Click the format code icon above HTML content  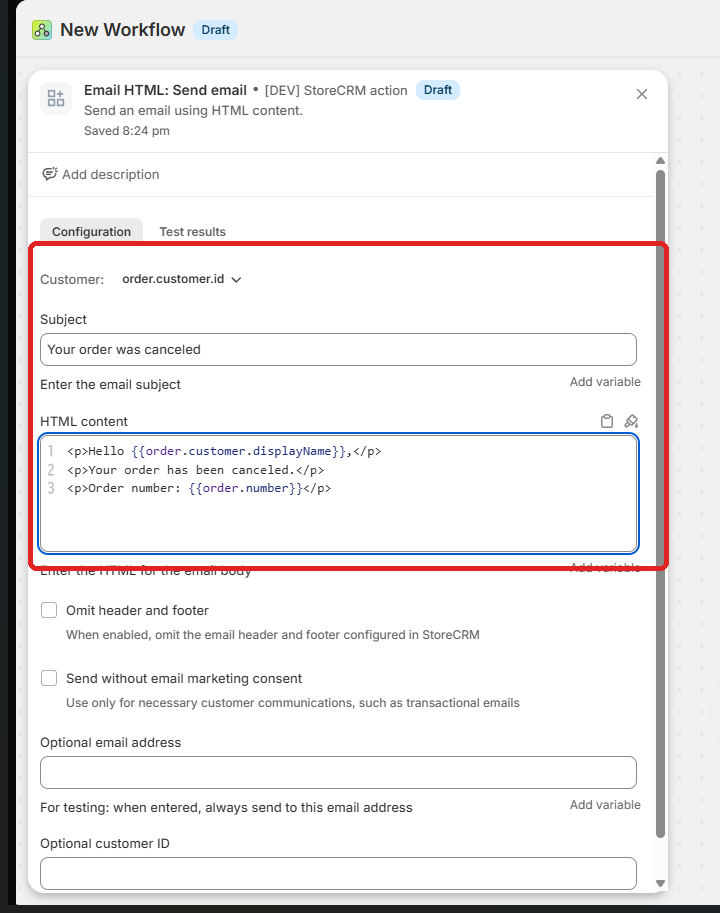(x=631, y=421)
